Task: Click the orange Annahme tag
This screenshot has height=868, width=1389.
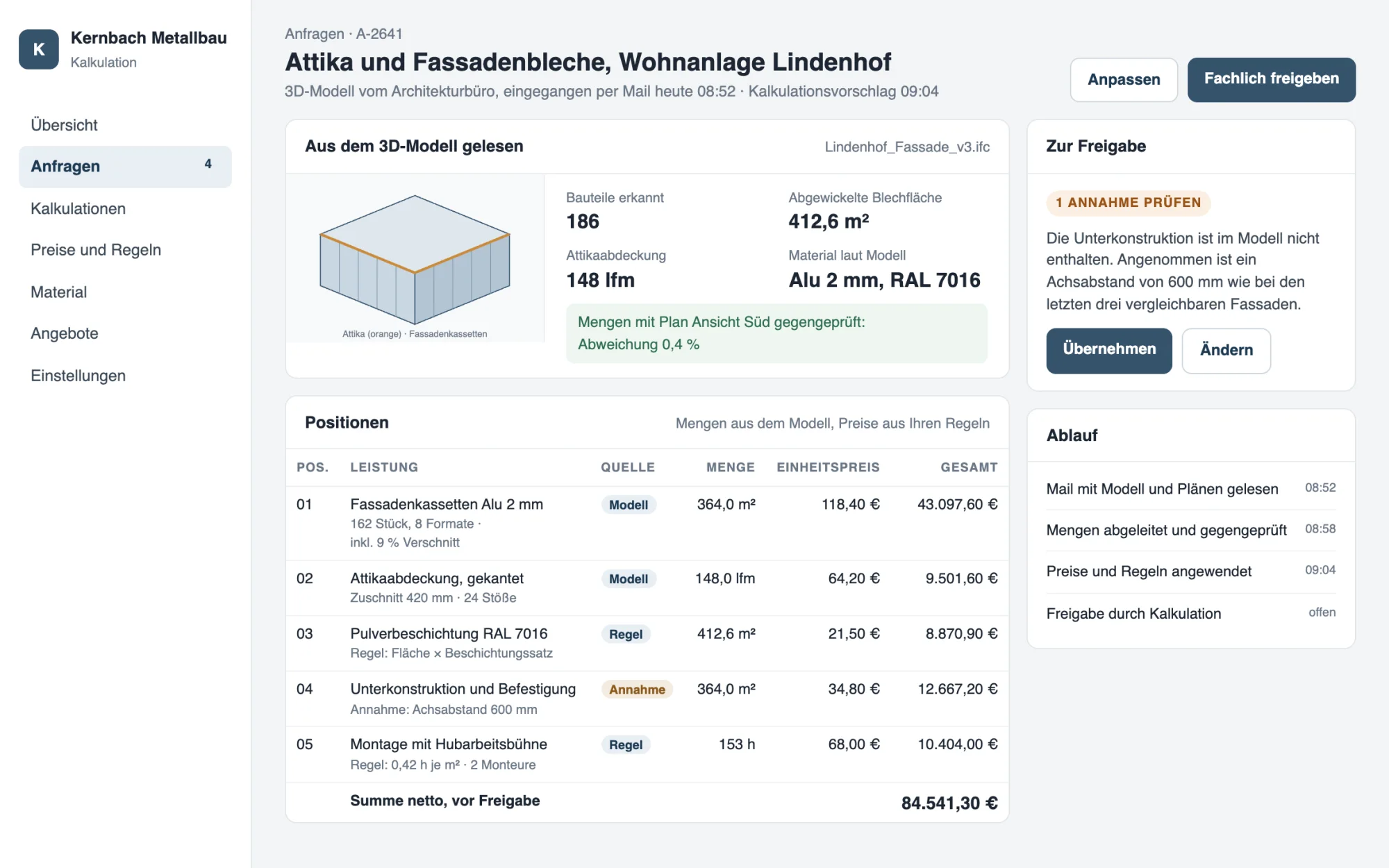Action: (637, 690)
